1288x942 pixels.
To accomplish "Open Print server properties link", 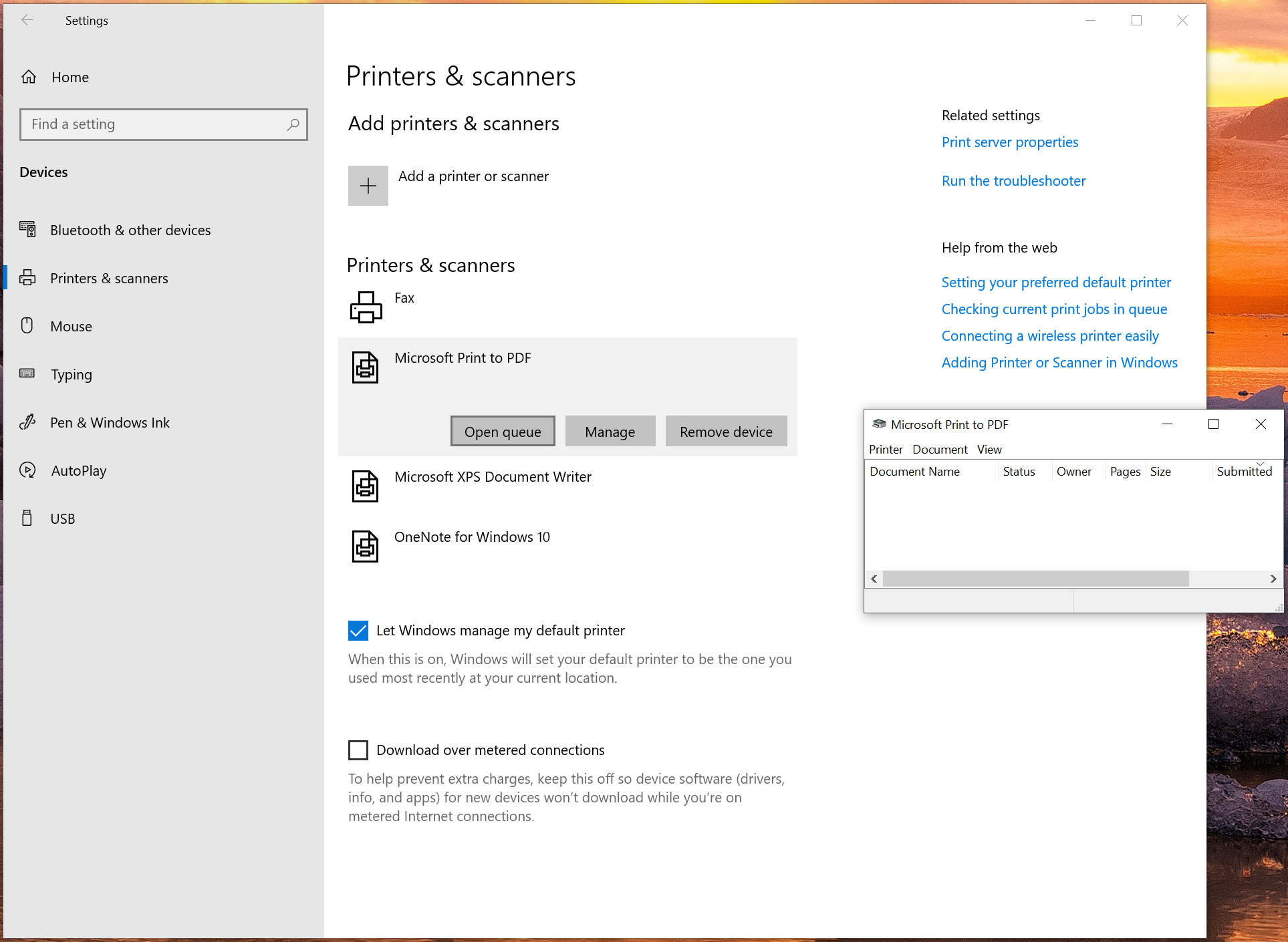I will pos(1010,142).
